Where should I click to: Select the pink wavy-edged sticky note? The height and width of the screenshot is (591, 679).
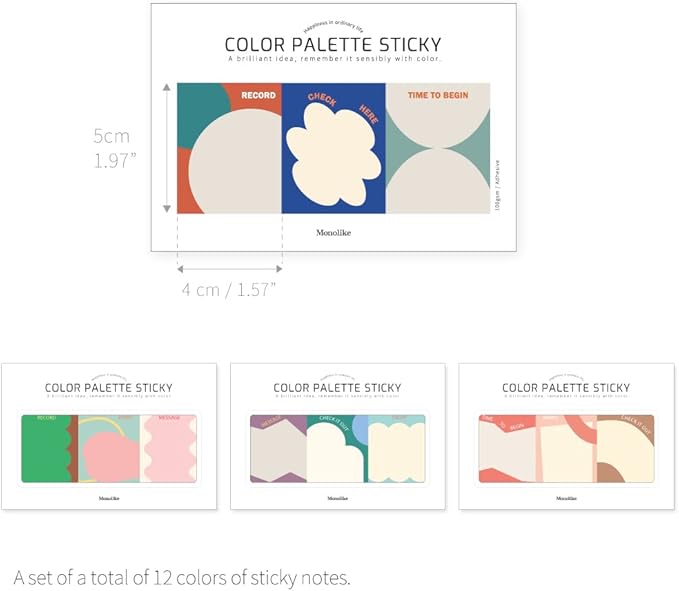[x=169, y=449]
